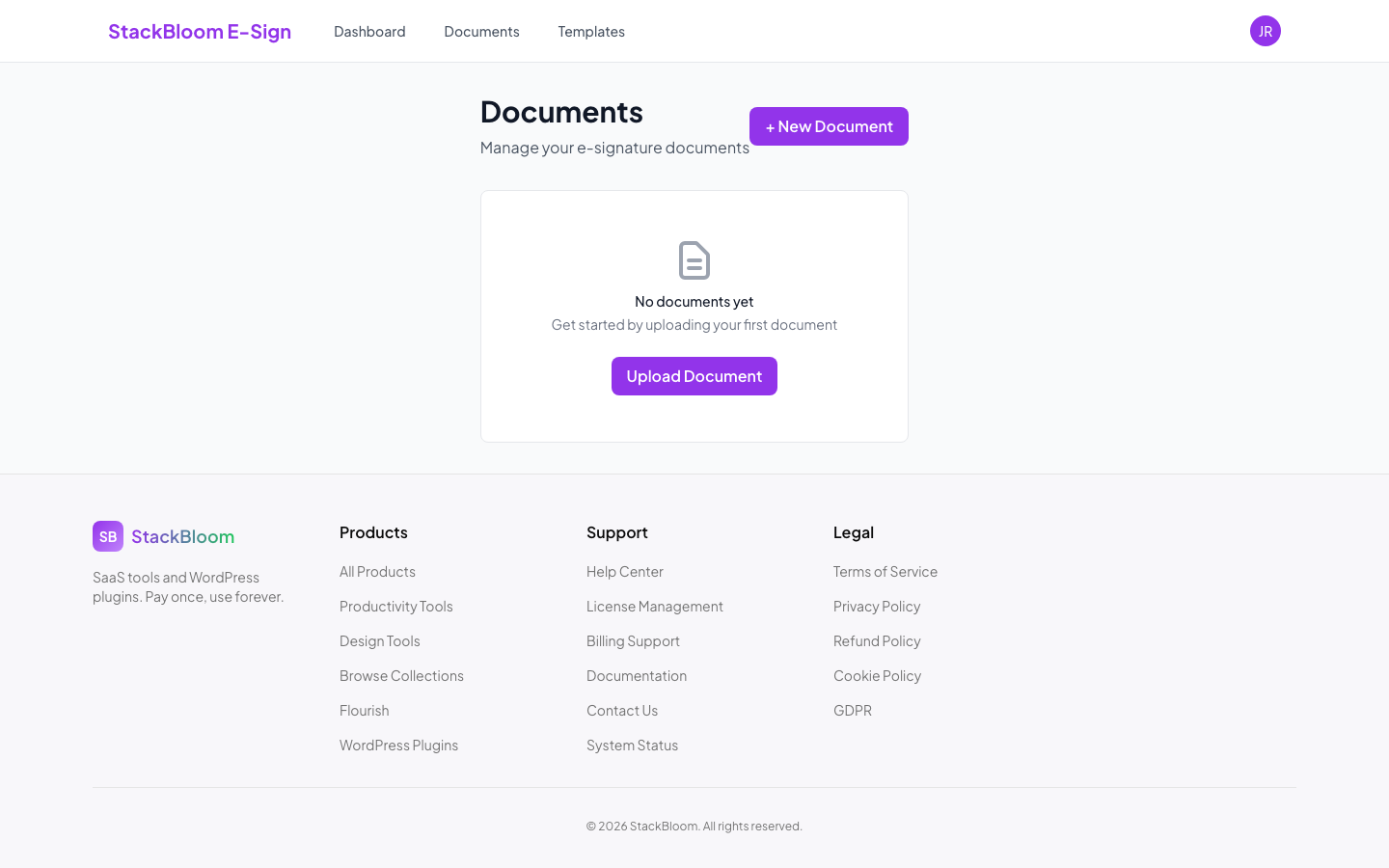This screenshot has width=1389, height=868.
Task: Open the JR user avatar menu
Action: (1266, 31)
